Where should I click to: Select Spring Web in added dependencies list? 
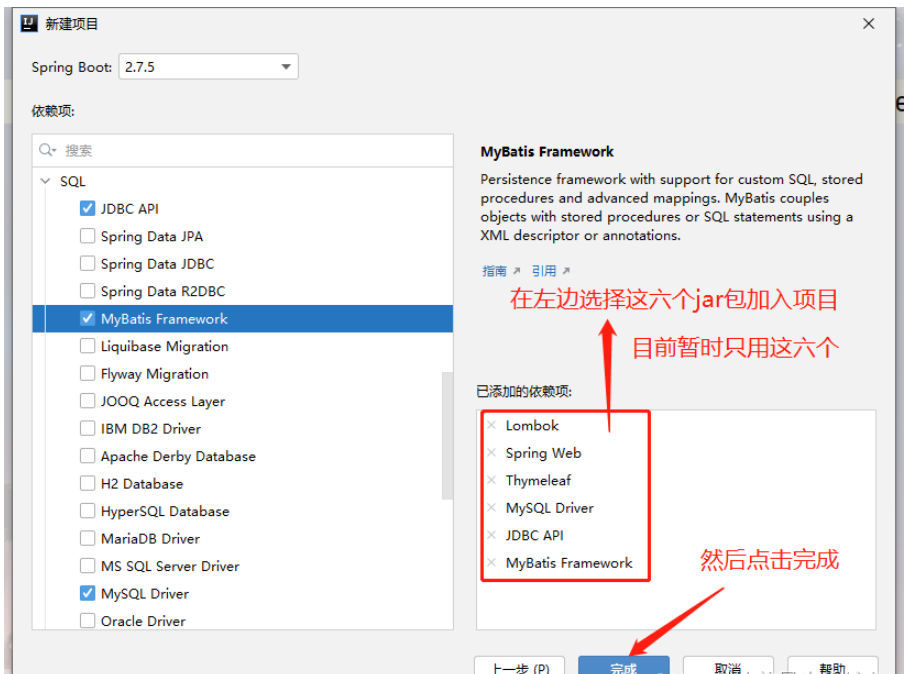click(543, 453)
